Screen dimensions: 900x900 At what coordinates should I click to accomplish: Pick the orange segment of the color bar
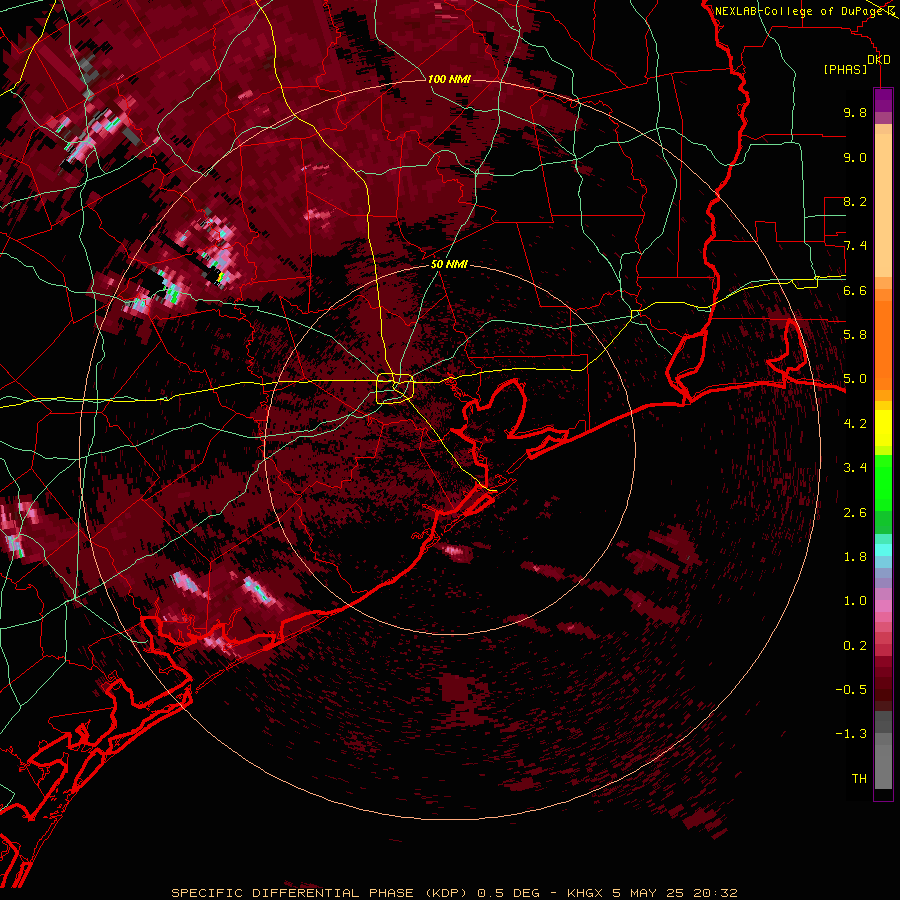pos(883,344)
